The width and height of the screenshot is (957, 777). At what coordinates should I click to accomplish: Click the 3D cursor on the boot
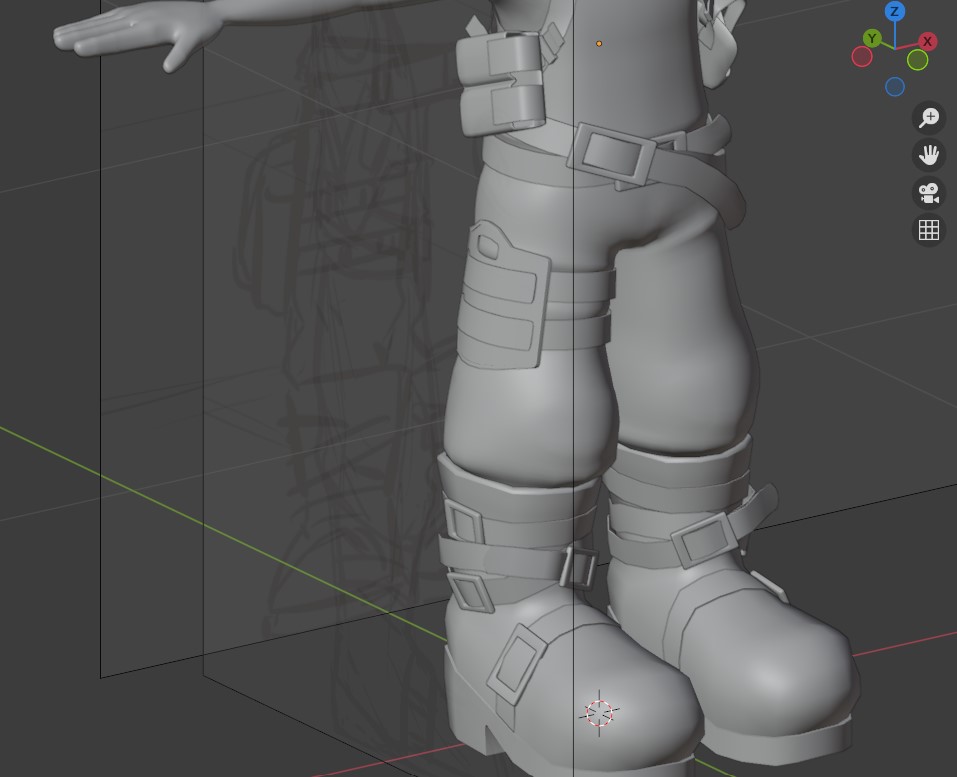[599, 713]
